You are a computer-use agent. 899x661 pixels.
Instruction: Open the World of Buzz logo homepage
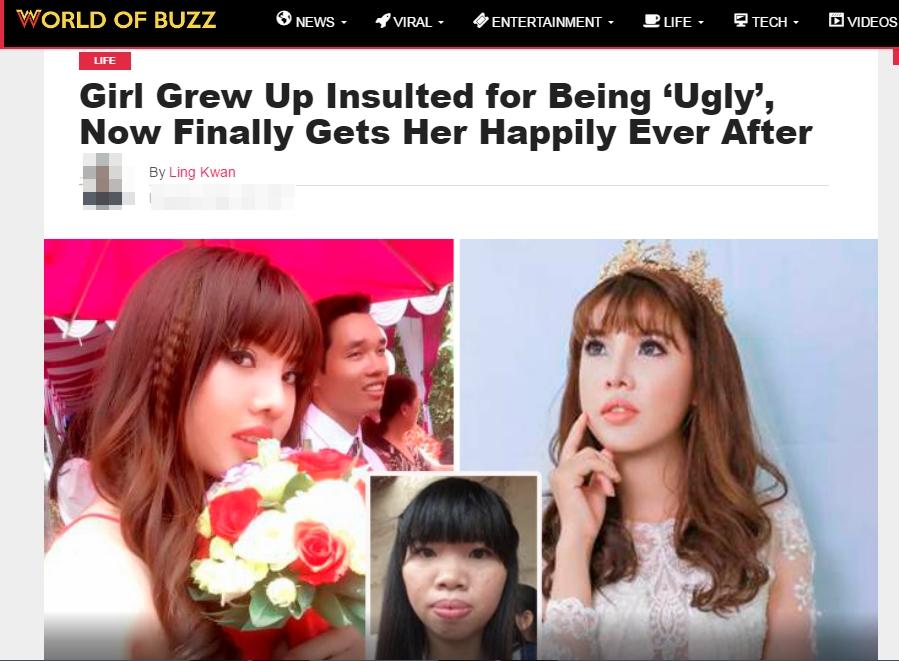pyautogui.click(x=116, y=19)
